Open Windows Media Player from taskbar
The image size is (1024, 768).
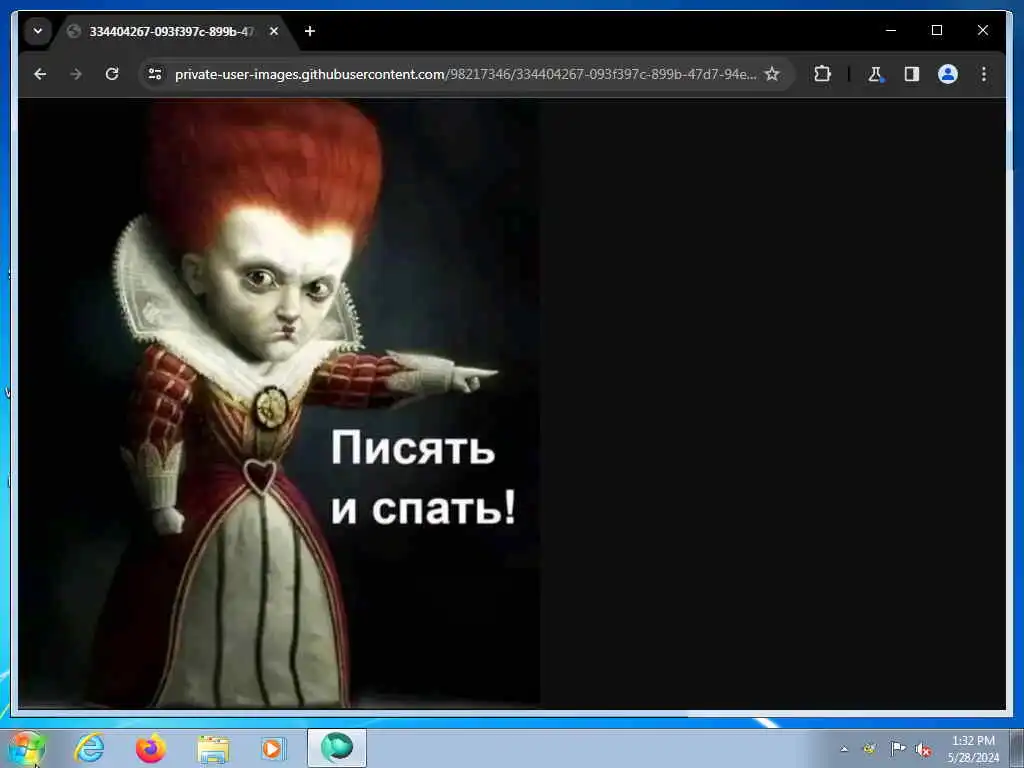coord(272,748)
